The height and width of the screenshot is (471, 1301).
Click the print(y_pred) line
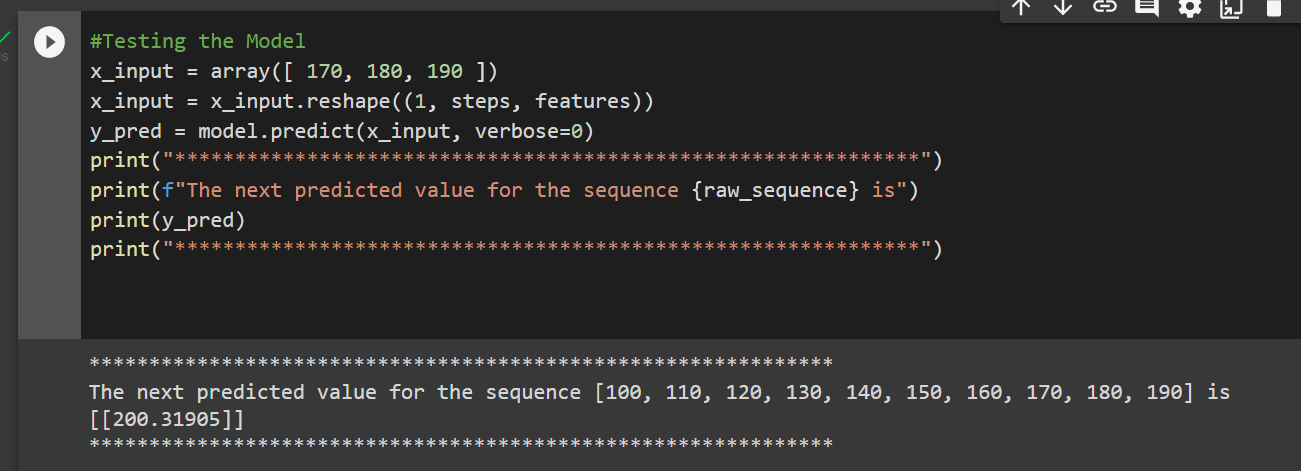(x=168, y=219)
